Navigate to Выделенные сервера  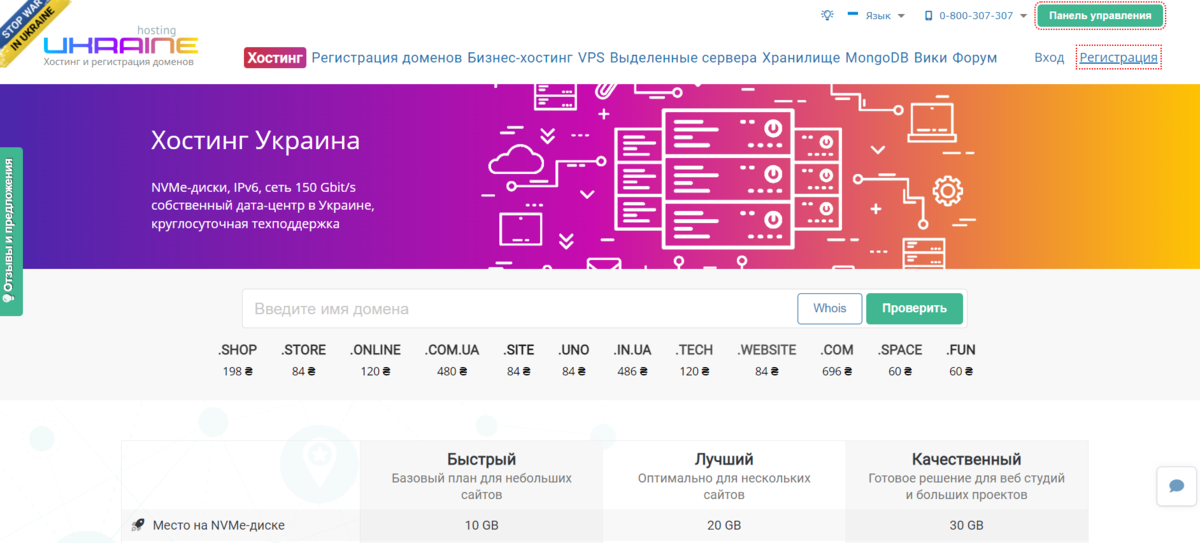coord(683,57)
